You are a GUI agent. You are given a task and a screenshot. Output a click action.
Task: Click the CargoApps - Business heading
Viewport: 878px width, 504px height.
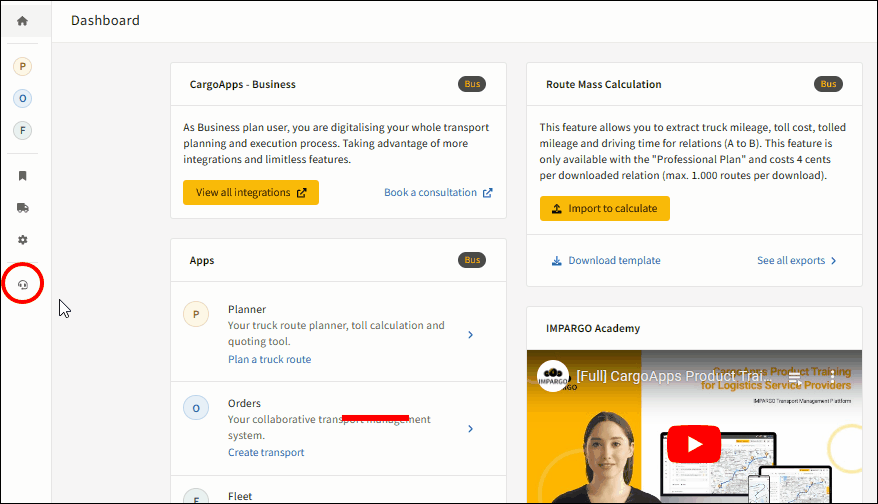(x=242, y=85)
